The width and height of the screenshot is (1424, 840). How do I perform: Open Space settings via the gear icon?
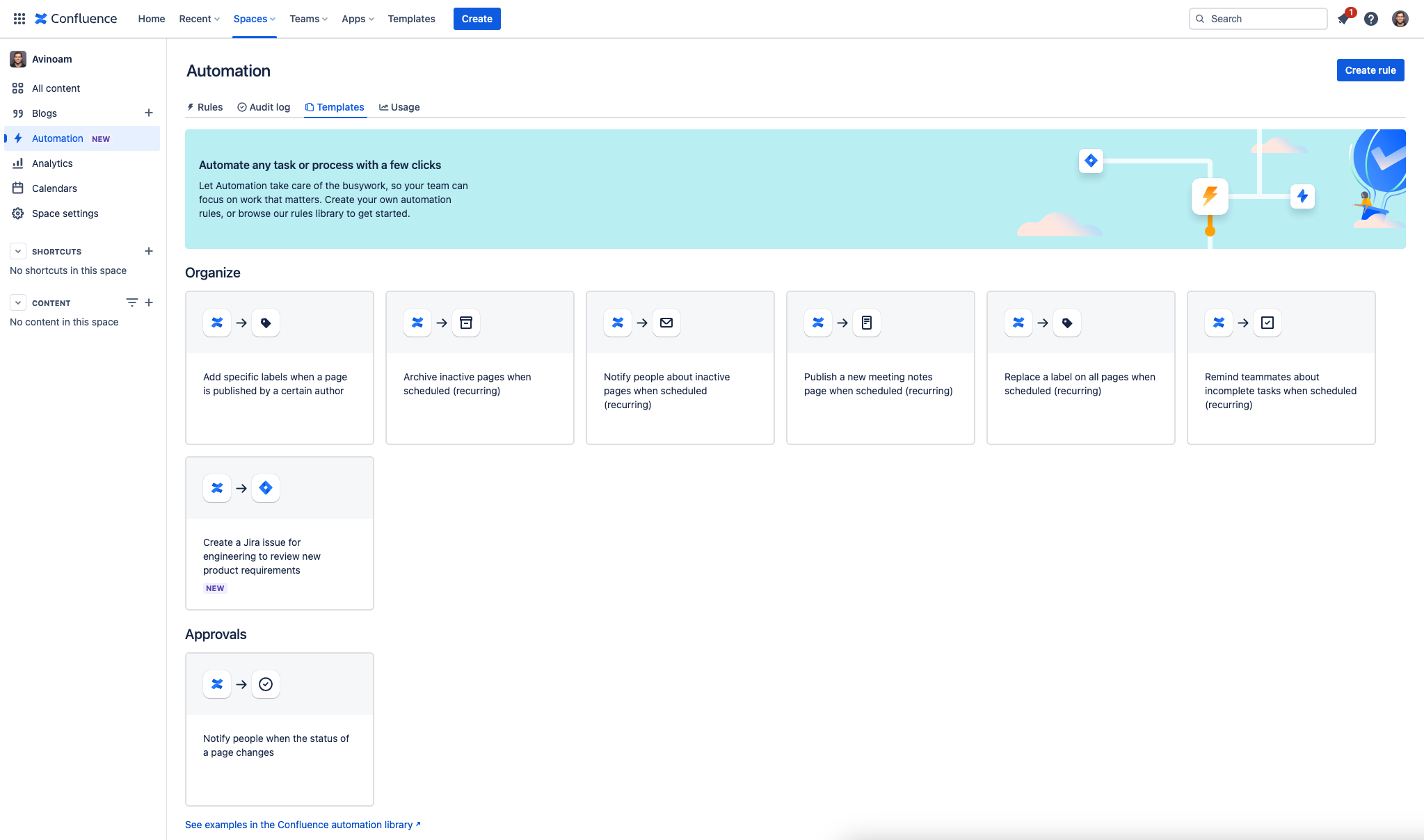(x=17, y=213)
